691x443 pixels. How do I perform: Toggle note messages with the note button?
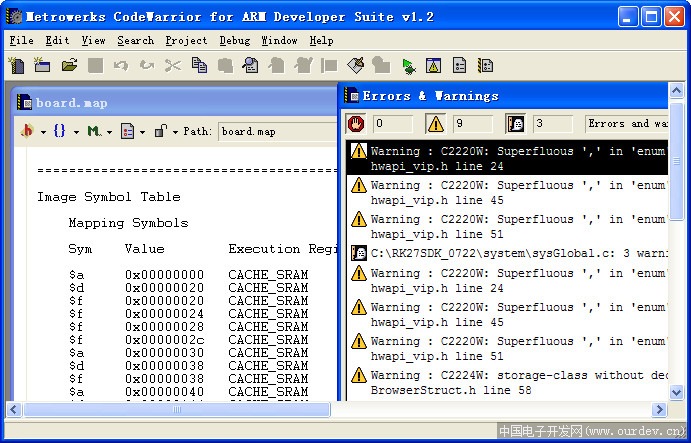(515, 124)
